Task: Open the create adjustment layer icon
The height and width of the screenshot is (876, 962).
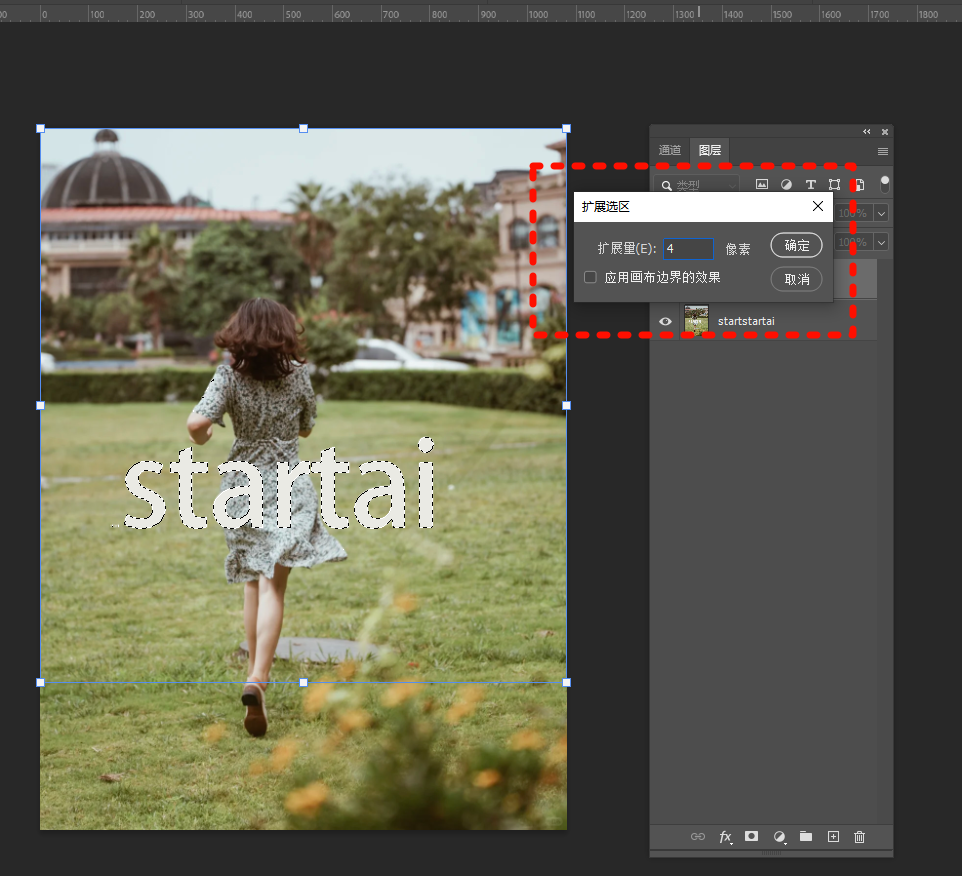Action: pos(779,837)
